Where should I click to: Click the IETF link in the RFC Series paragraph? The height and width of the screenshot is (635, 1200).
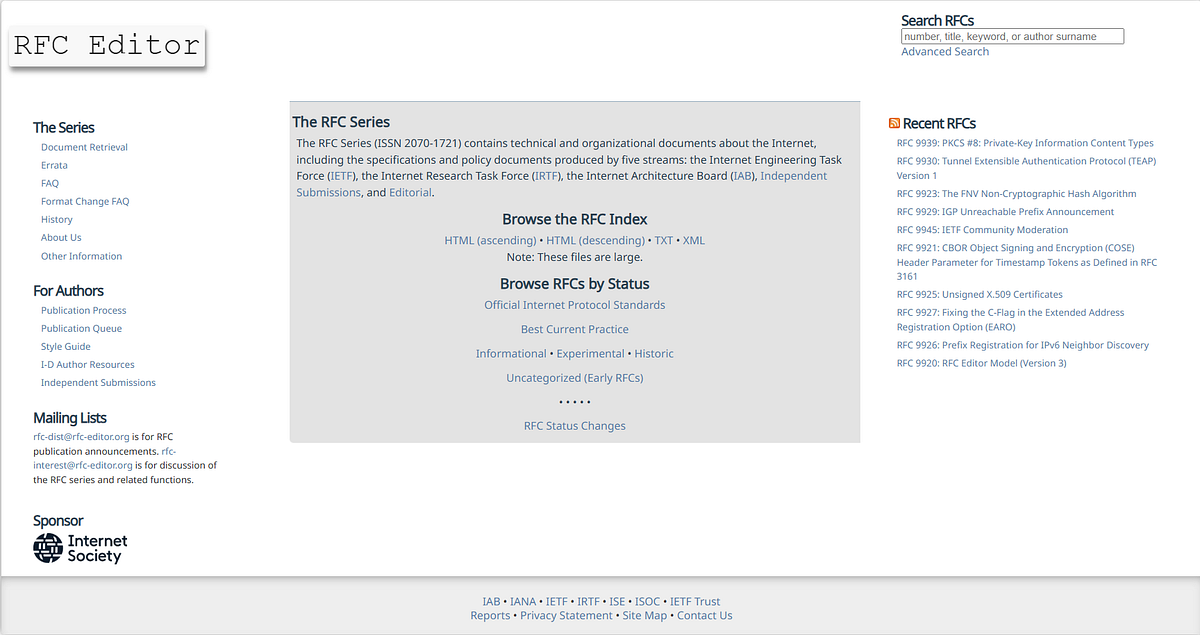tap(342, 176)
